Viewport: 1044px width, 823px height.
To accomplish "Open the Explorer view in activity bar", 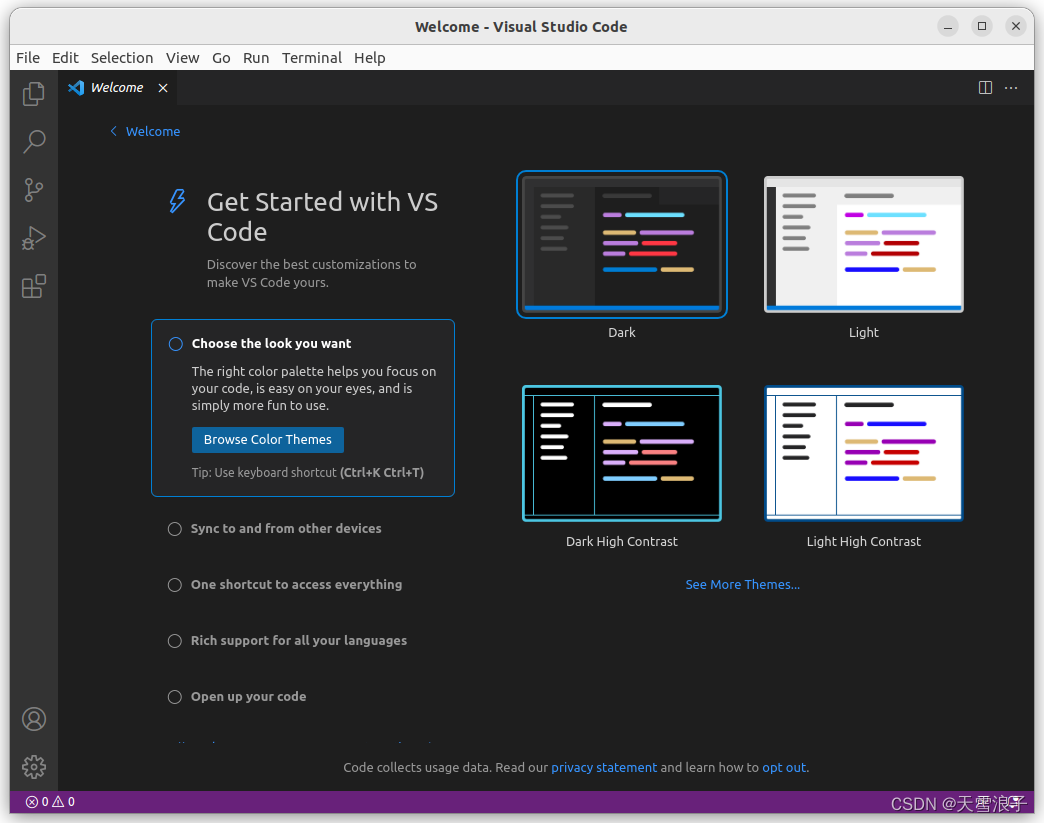I will point(34,93).
